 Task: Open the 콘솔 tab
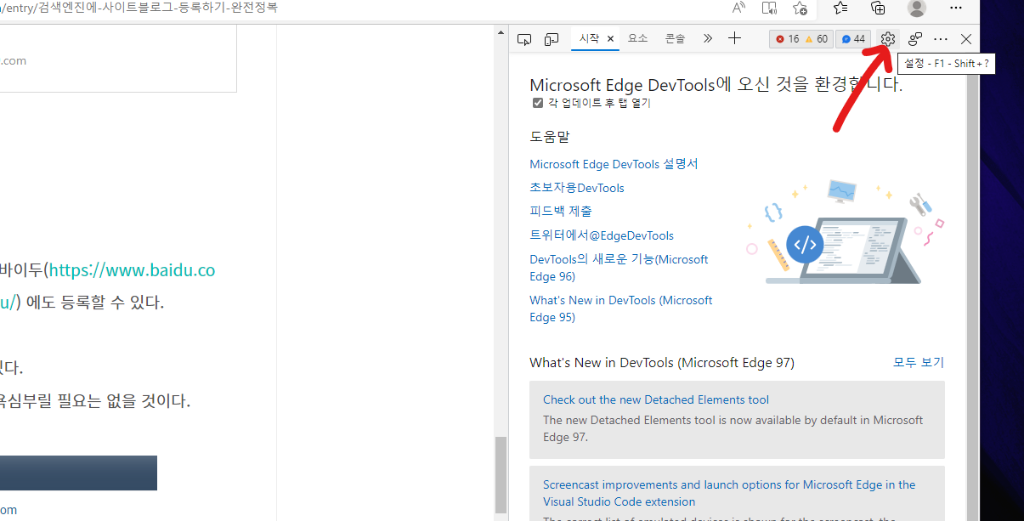(675, 39)
